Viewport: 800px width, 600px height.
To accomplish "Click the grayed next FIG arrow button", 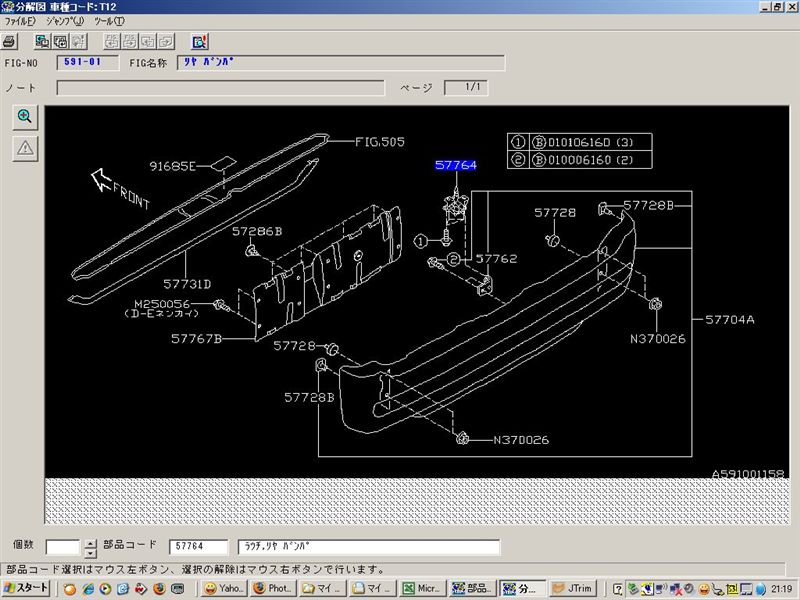I will point(130,42).
